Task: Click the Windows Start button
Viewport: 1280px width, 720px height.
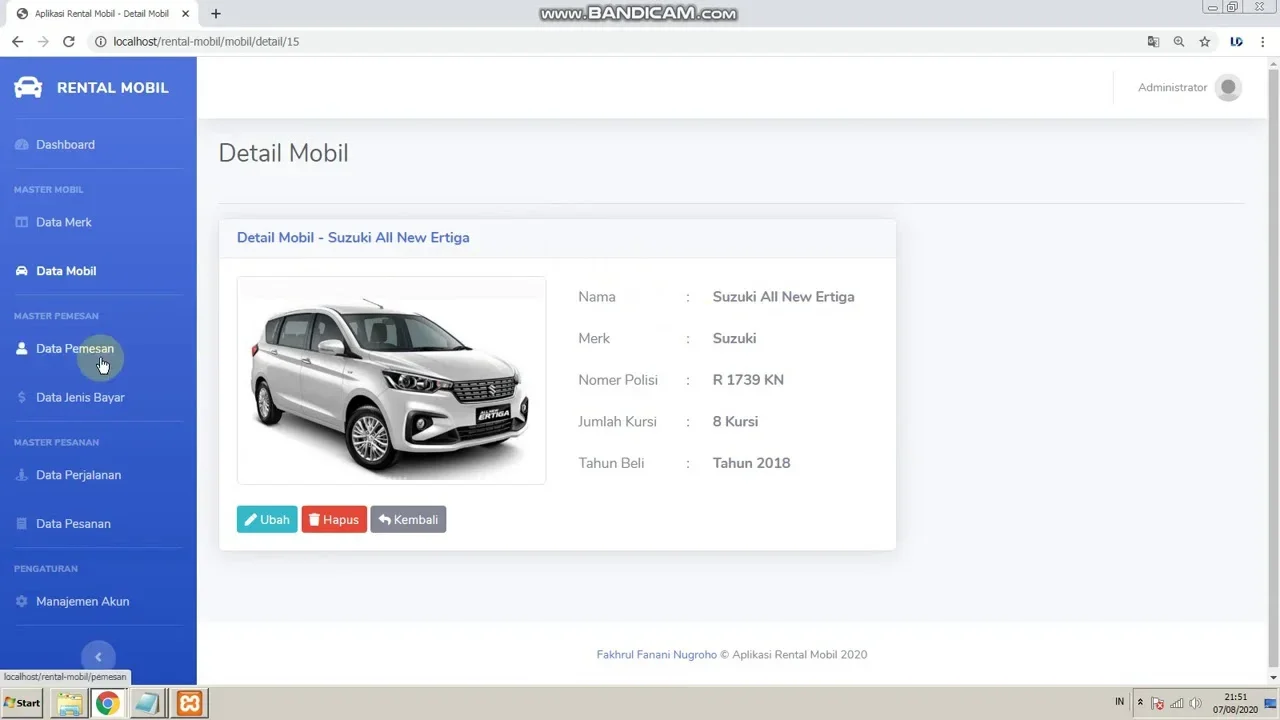Action: pyautogui.click(x=22, y=703)
